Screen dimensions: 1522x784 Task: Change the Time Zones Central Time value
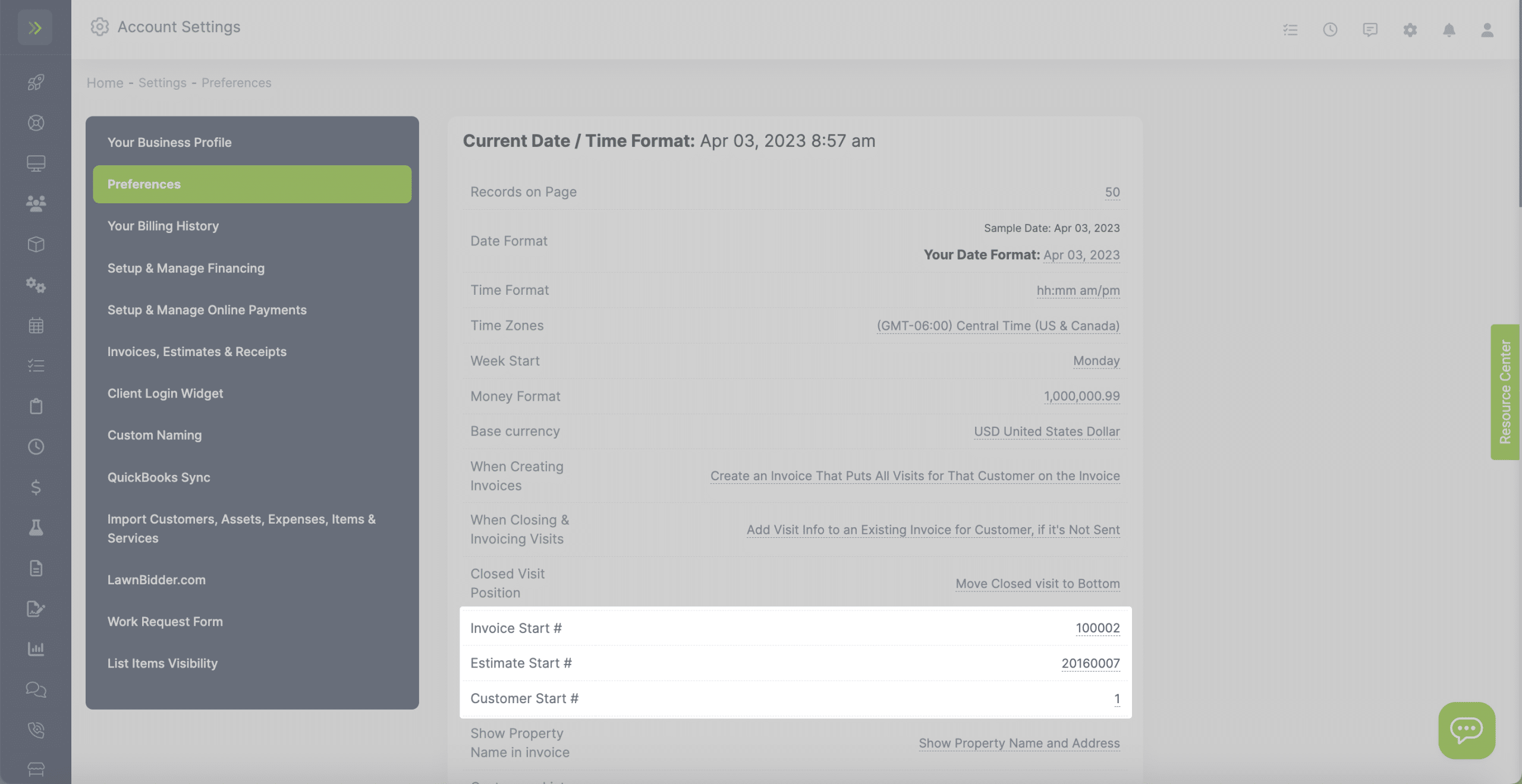[x=998, y=326]
